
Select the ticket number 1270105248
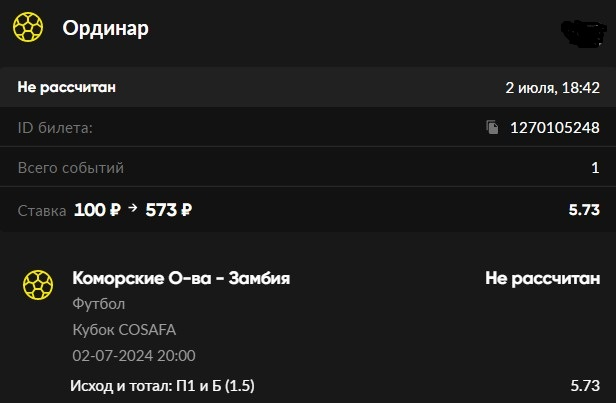(x=555, y=128)
